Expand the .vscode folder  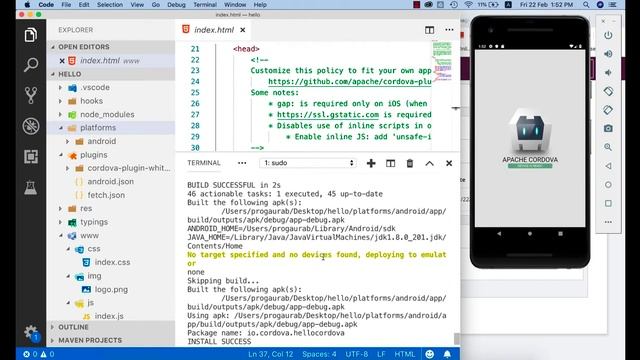click(60, 87)
